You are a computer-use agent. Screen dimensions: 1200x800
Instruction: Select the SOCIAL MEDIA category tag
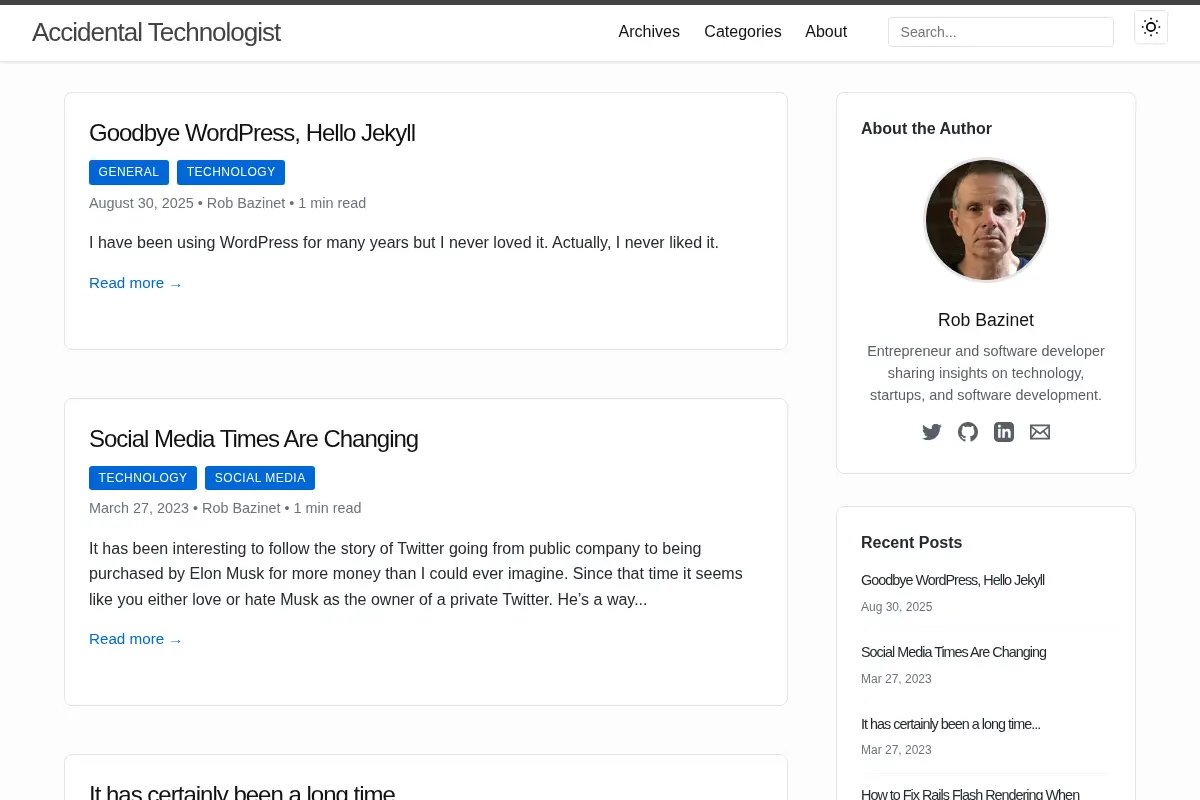[x=260, y=478]
